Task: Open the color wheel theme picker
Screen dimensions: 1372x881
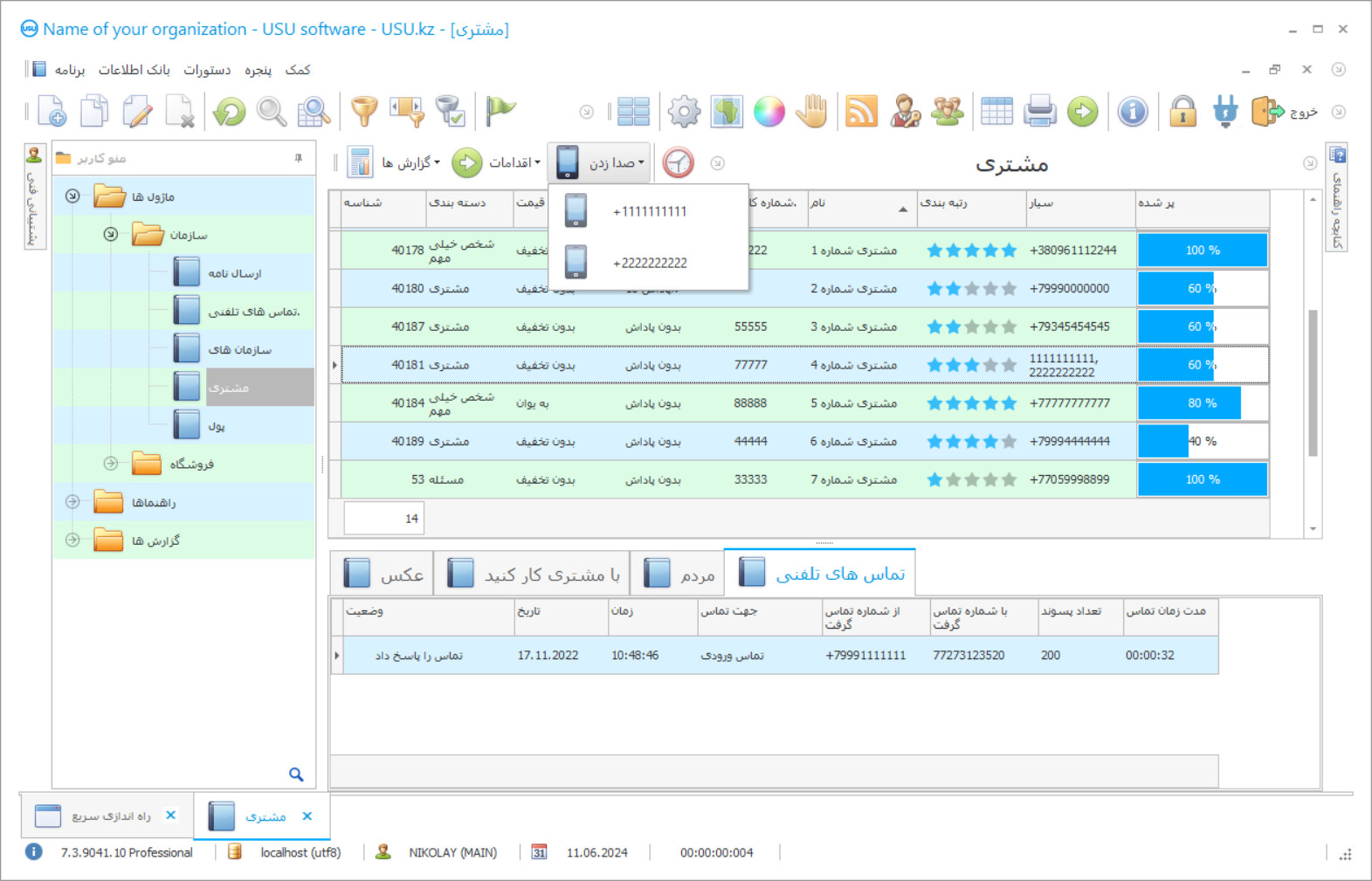Action: [769, 112]
